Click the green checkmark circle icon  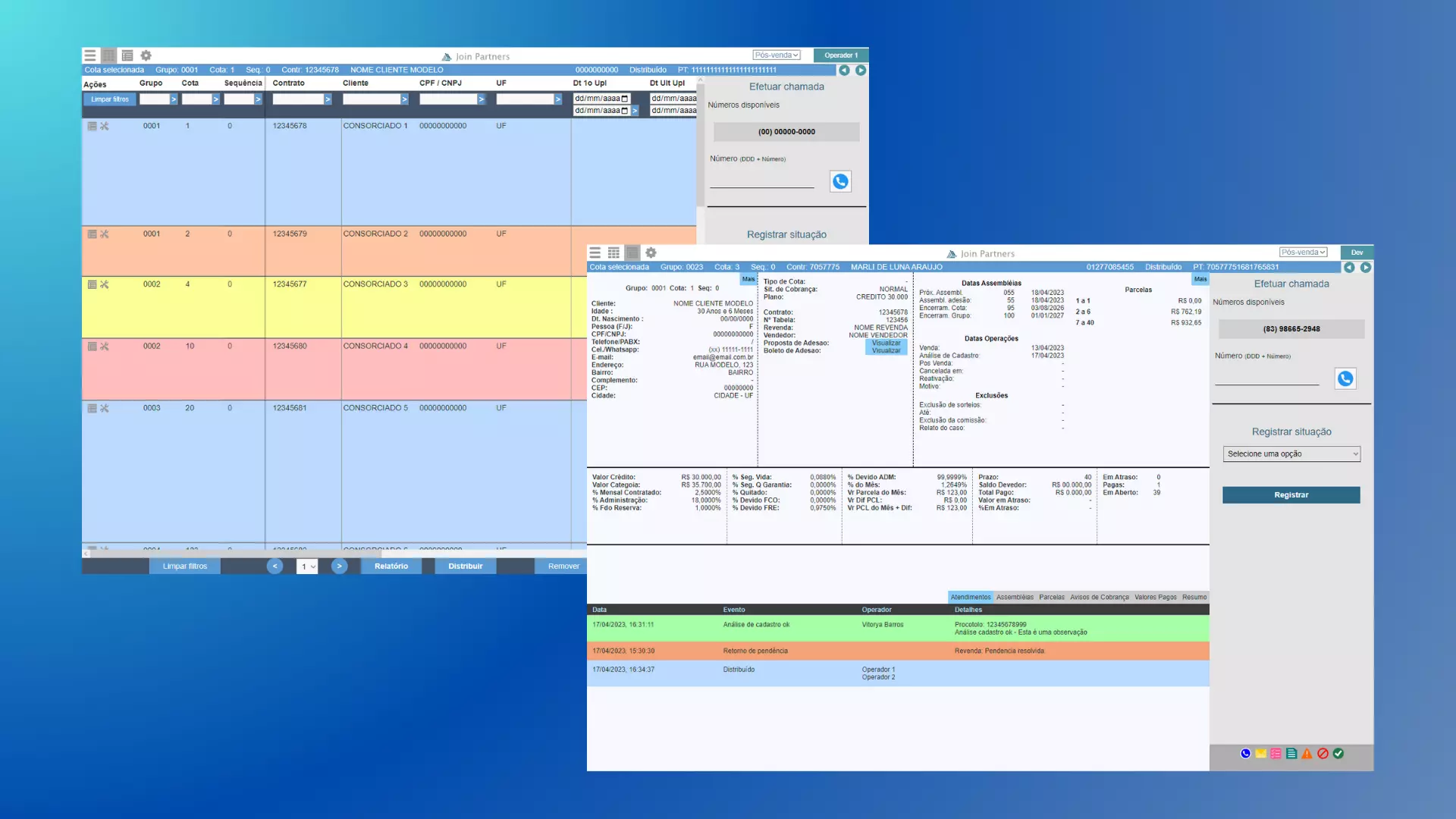tap(1338, 753)
